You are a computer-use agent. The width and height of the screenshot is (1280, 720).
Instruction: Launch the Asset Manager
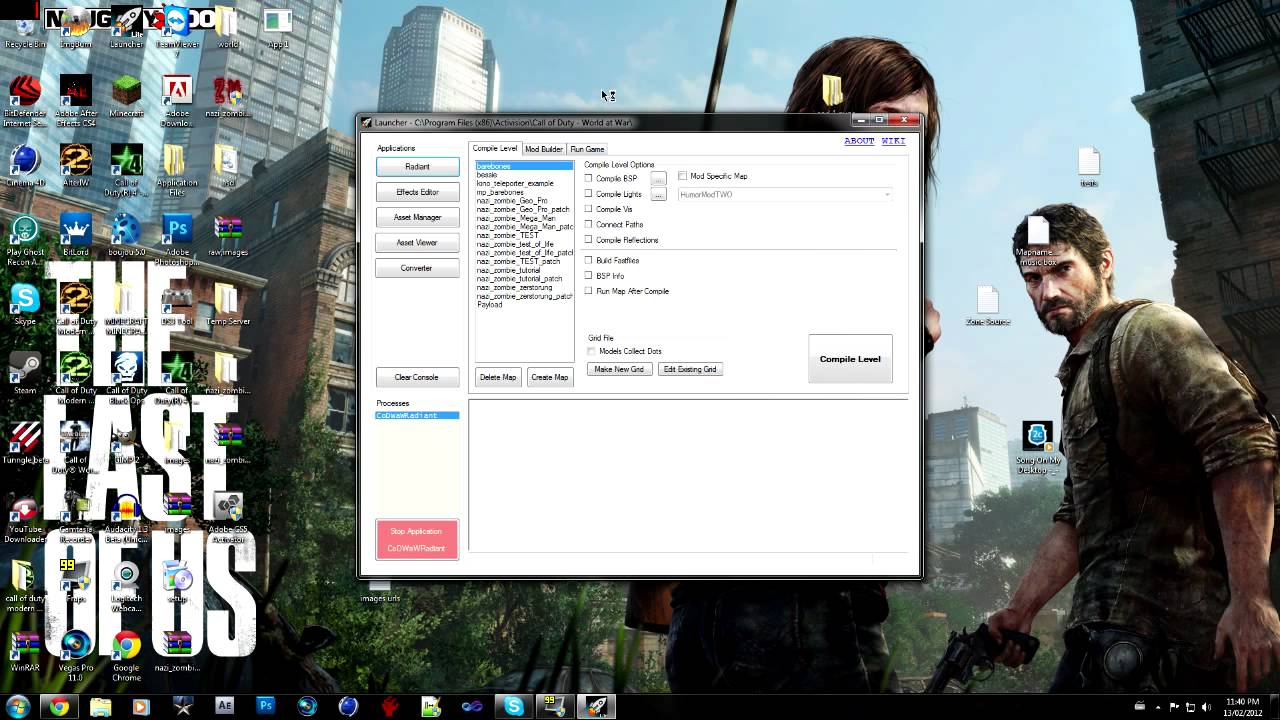click(x=417, y=217)
